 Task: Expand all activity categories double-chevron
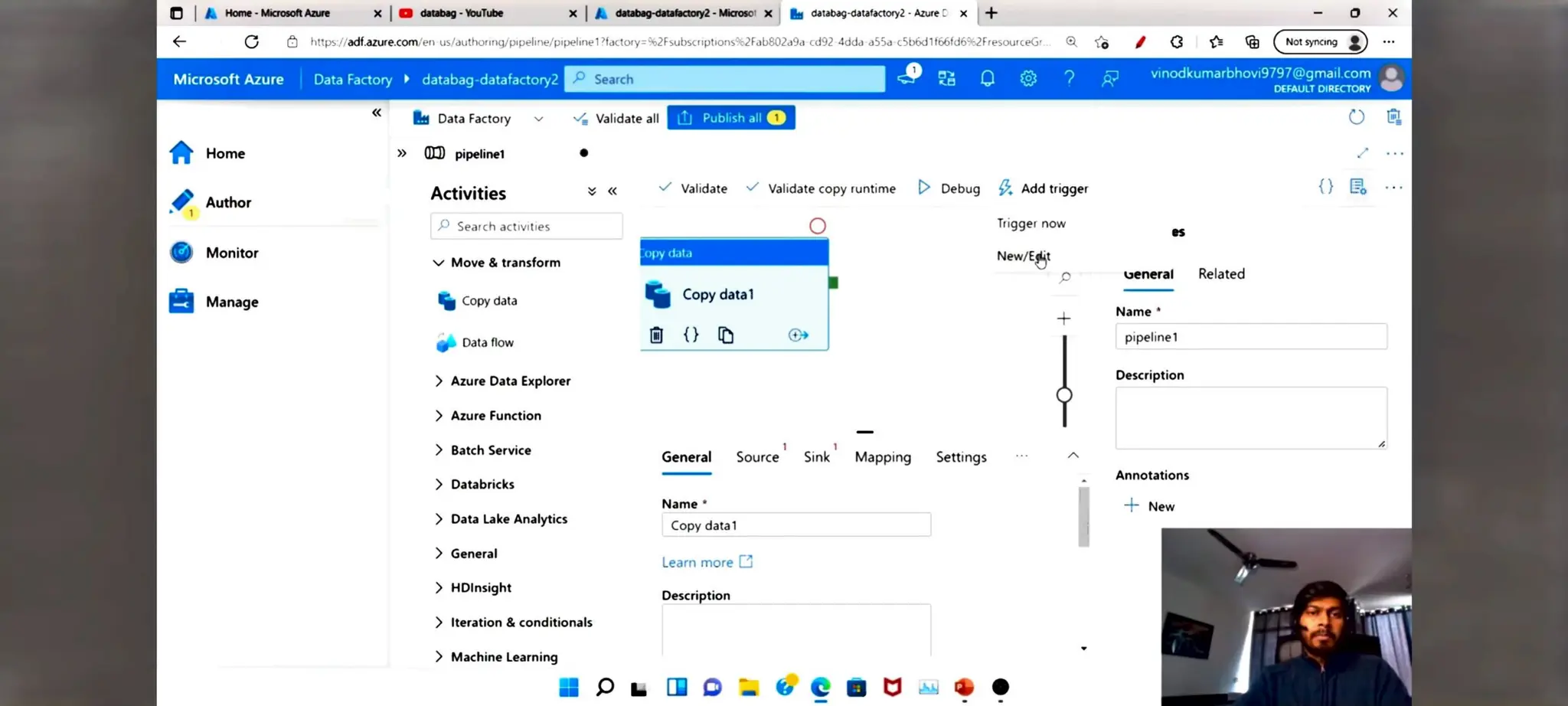592,191
